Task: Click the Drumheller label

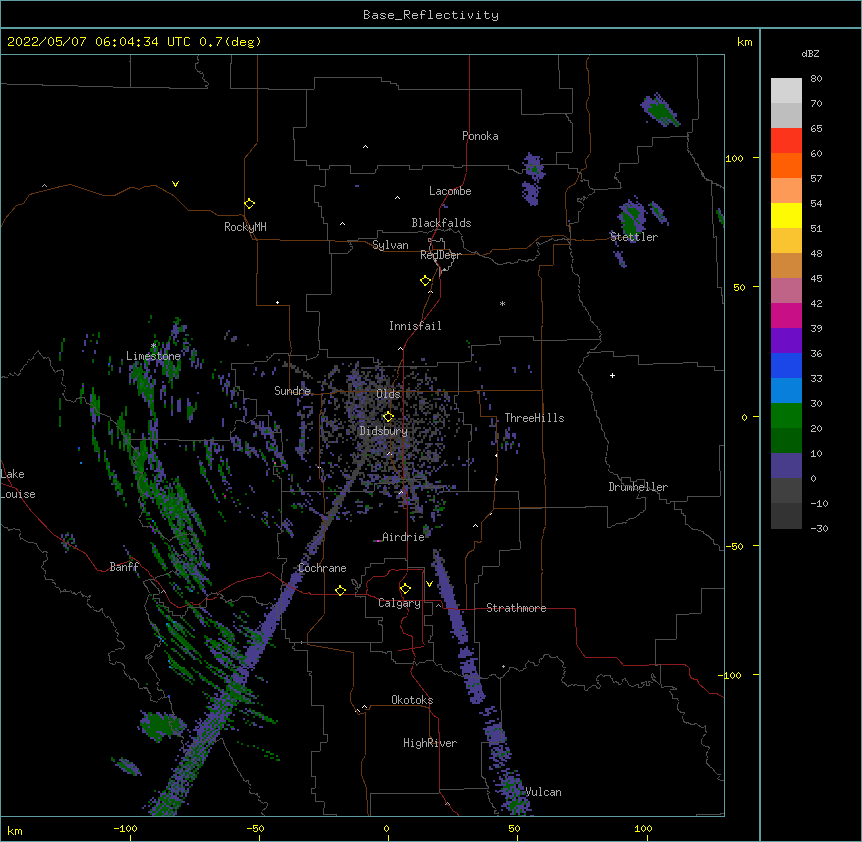Action: 638,487
